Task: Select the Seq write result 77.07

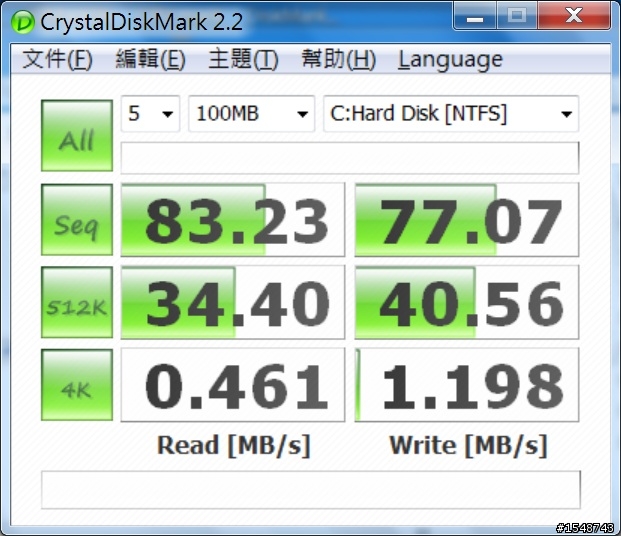Action: tap(467, 219)
